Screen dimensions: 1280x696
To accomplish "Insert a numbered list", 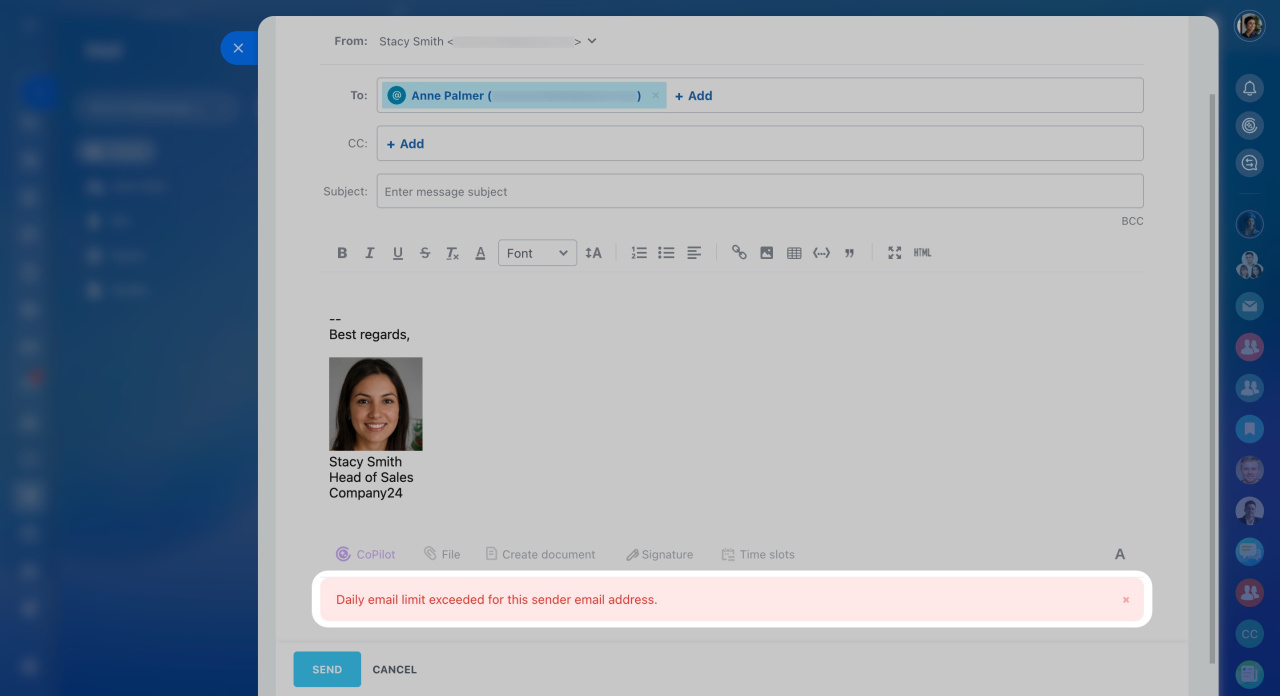I will 639,253.
